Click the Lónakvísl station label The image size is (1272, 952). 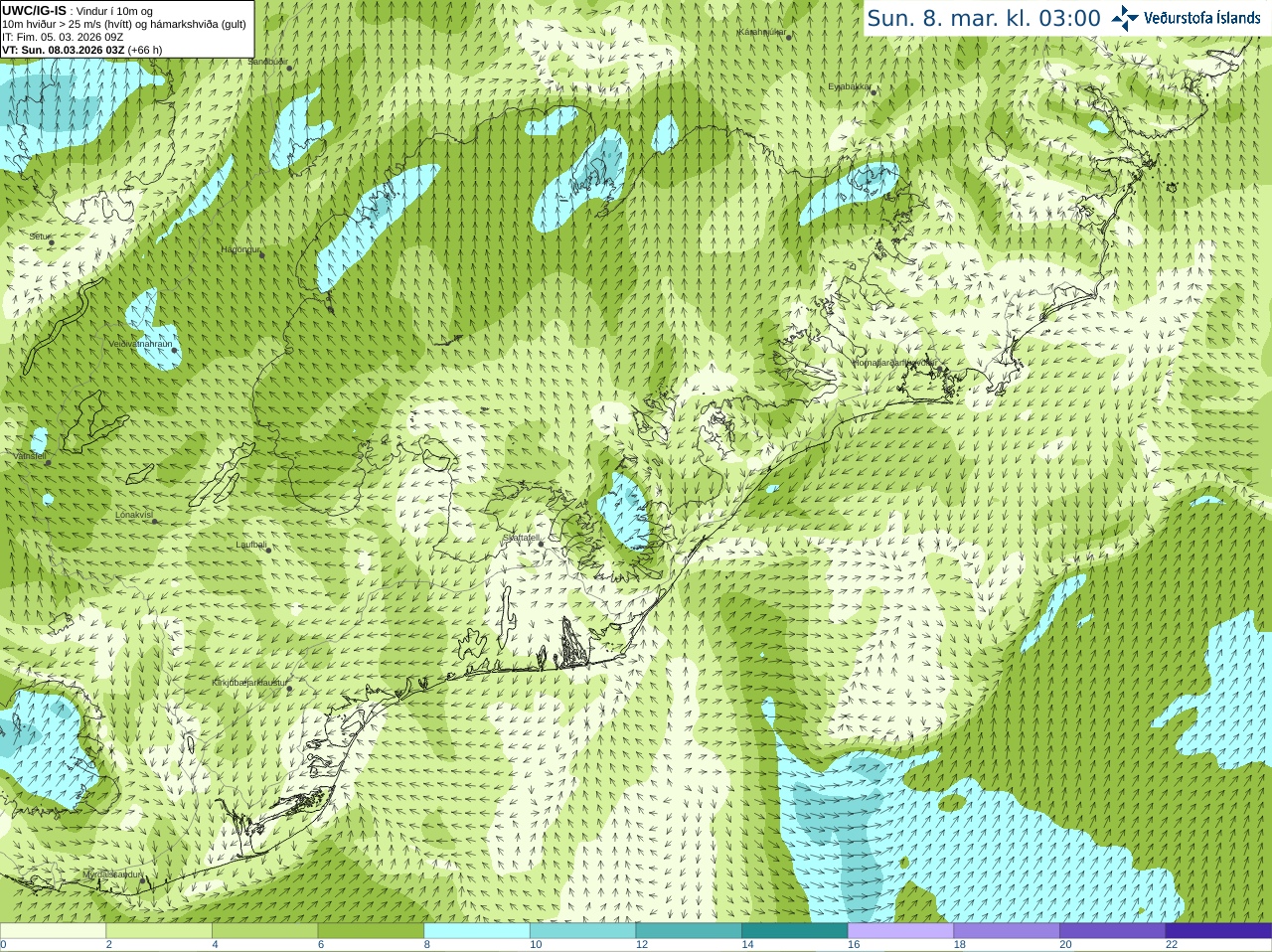click(x=133, y=515)
